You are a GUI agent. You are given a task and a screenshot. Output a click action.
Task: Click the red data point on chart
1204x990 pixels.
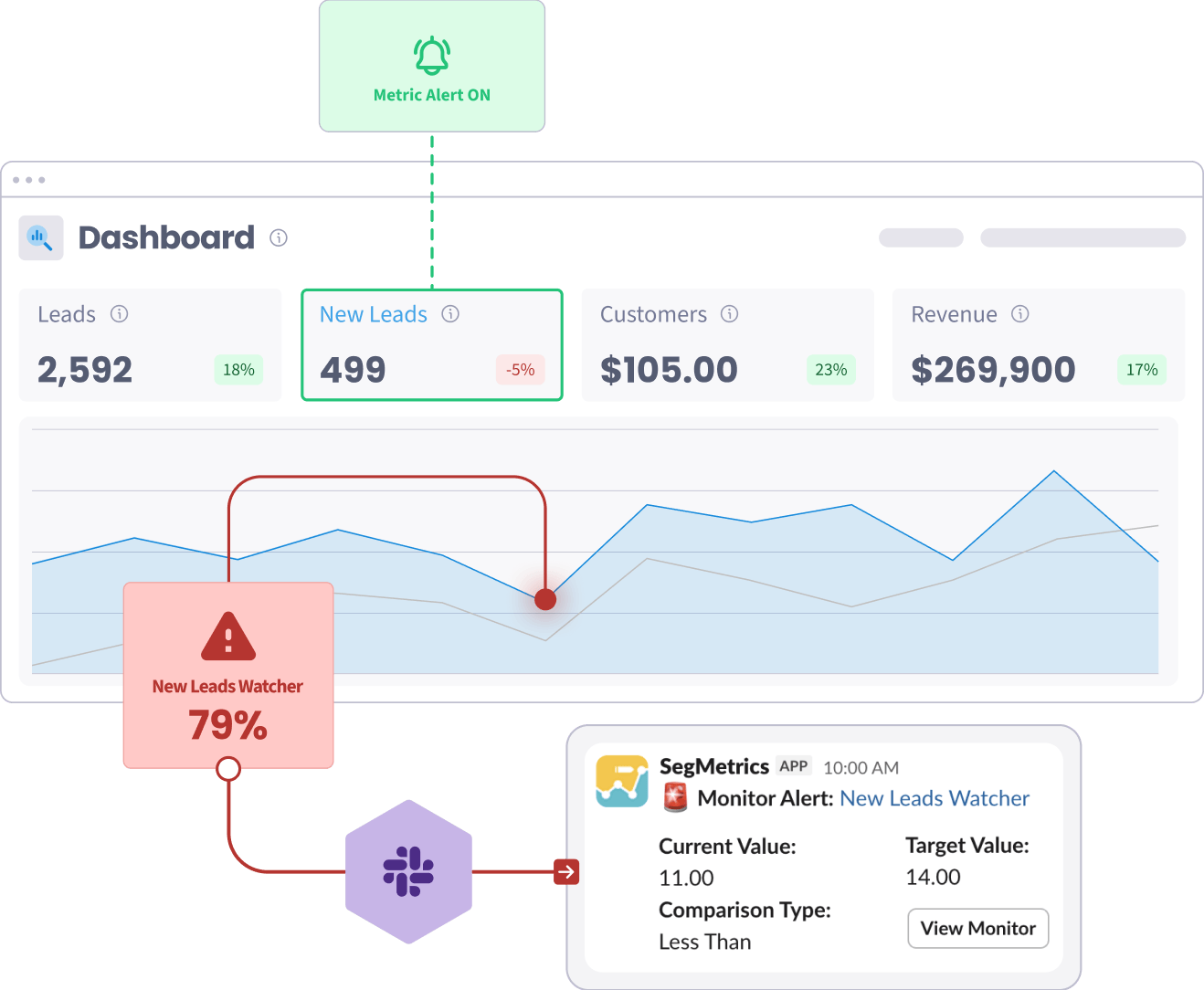[545, 599]
